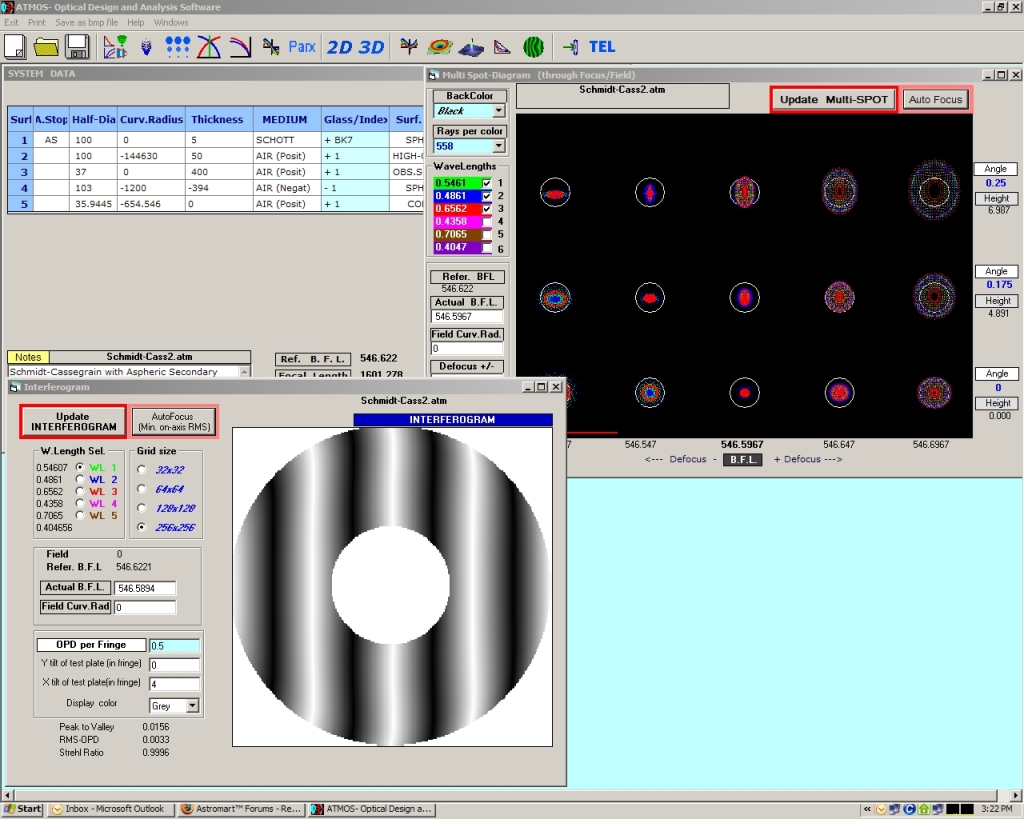Open the Windows menu

[170, 22]
